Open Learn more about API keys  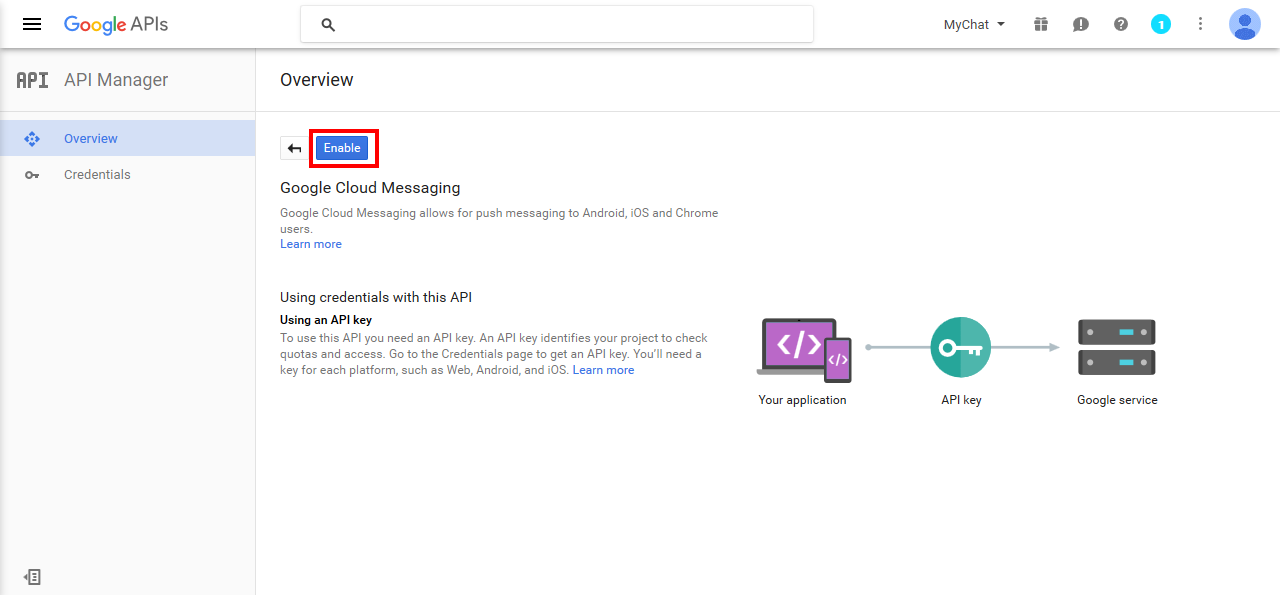pos(603,369)
